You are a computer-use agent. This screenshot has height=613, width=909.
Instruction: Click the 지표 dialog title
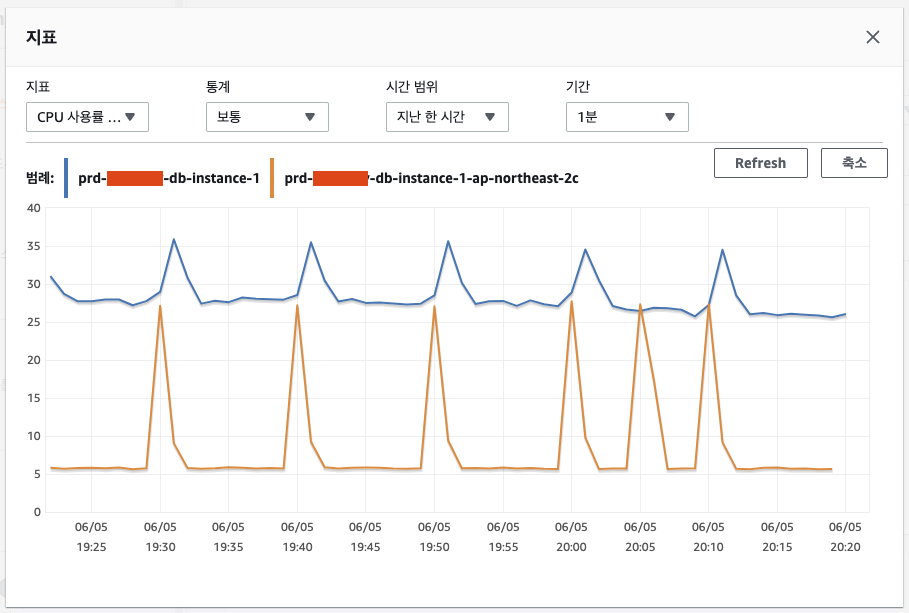(41, 37)
